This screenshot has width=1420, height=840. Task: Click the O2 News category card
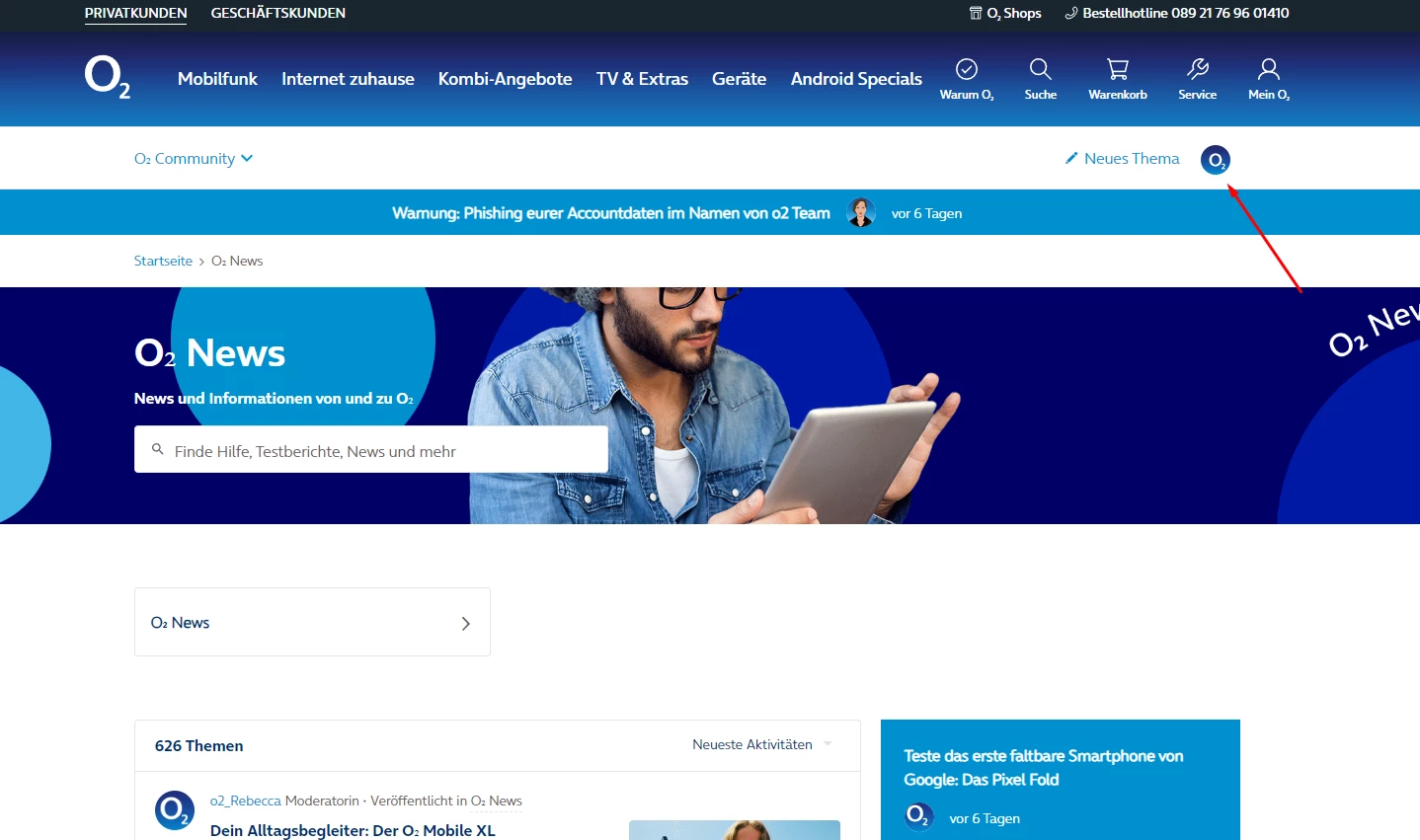(312, 622)
